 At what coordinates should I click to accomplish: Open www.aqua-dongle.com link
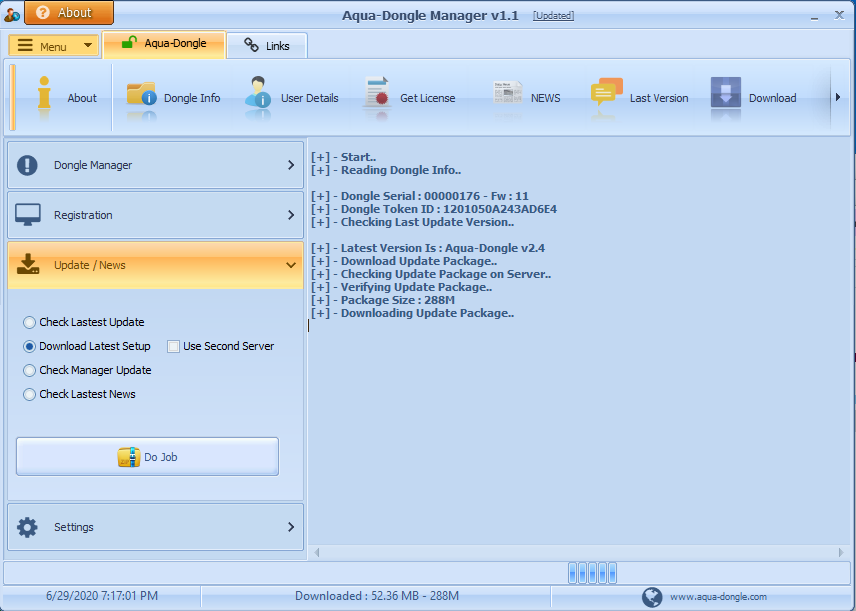[718, 597]
